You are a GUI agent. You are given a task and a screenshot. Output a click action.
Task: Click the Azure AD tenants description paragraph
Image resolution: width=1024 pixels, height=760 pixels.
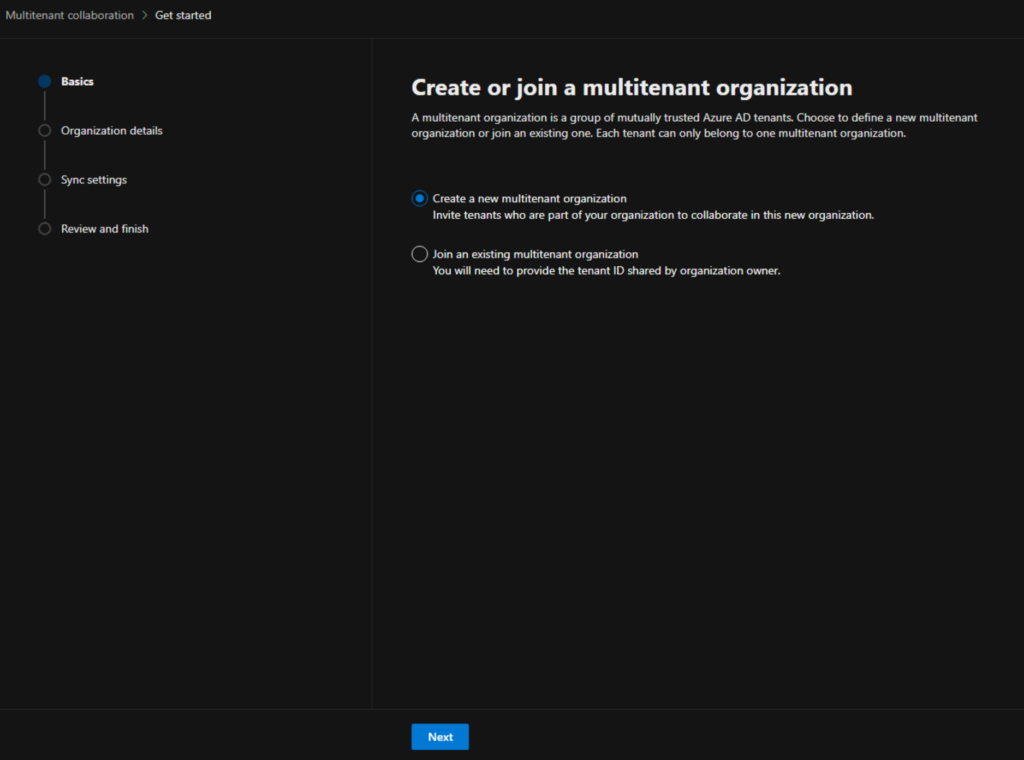[x=694, y=125]
